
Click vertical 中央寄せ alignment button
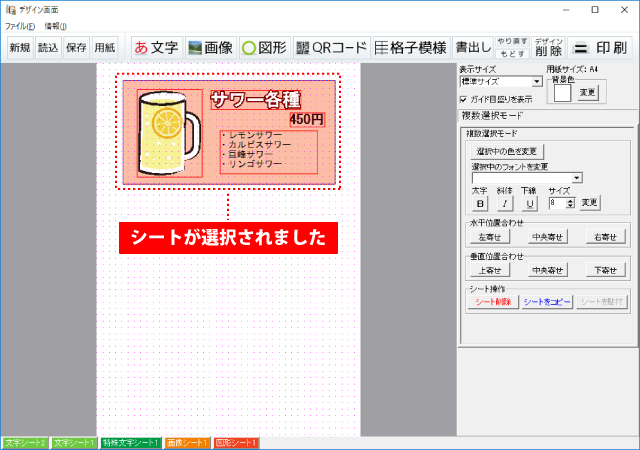[547, 270]
